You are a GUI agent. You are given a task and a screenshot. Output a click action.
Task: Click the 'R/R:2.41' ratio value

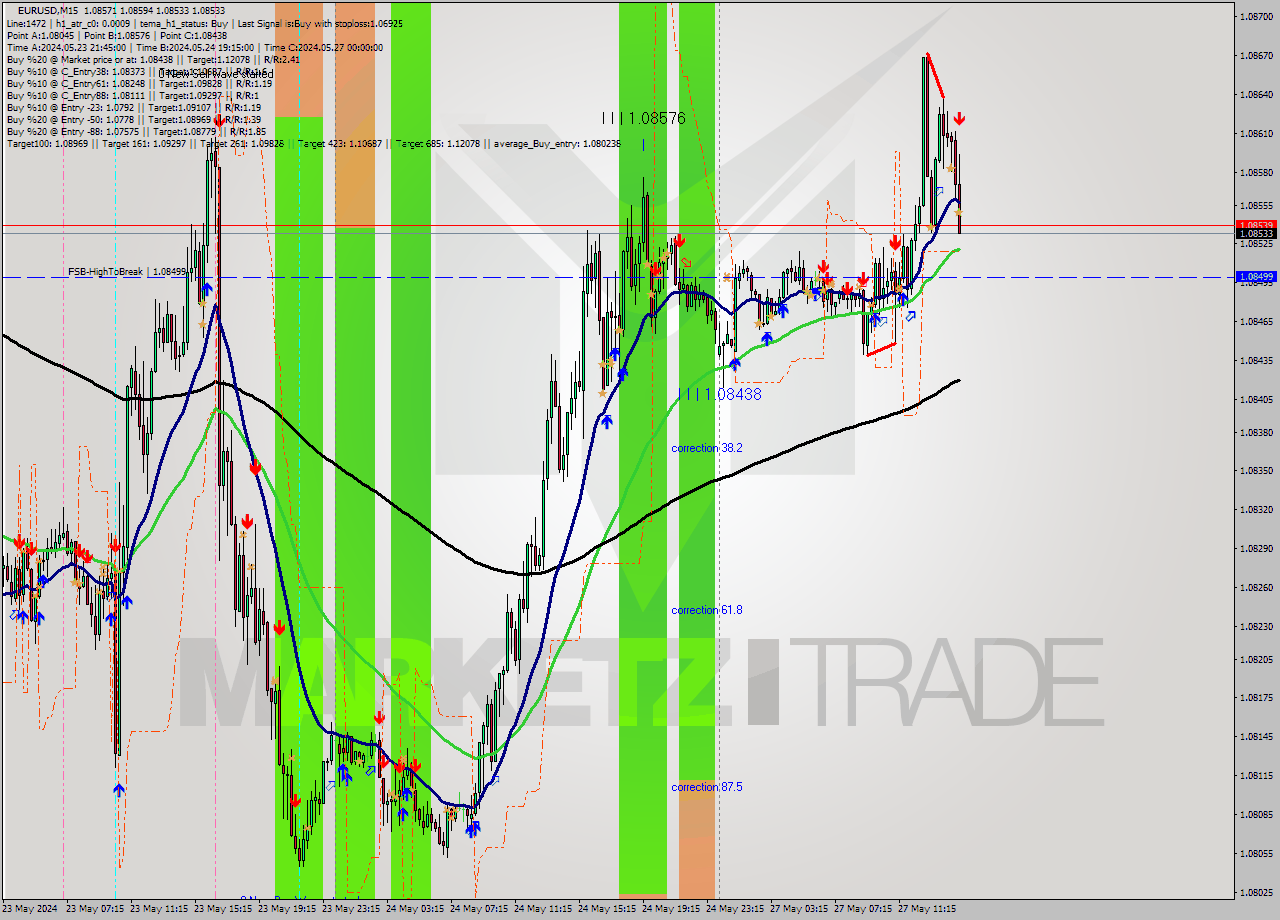coord(280,59)
